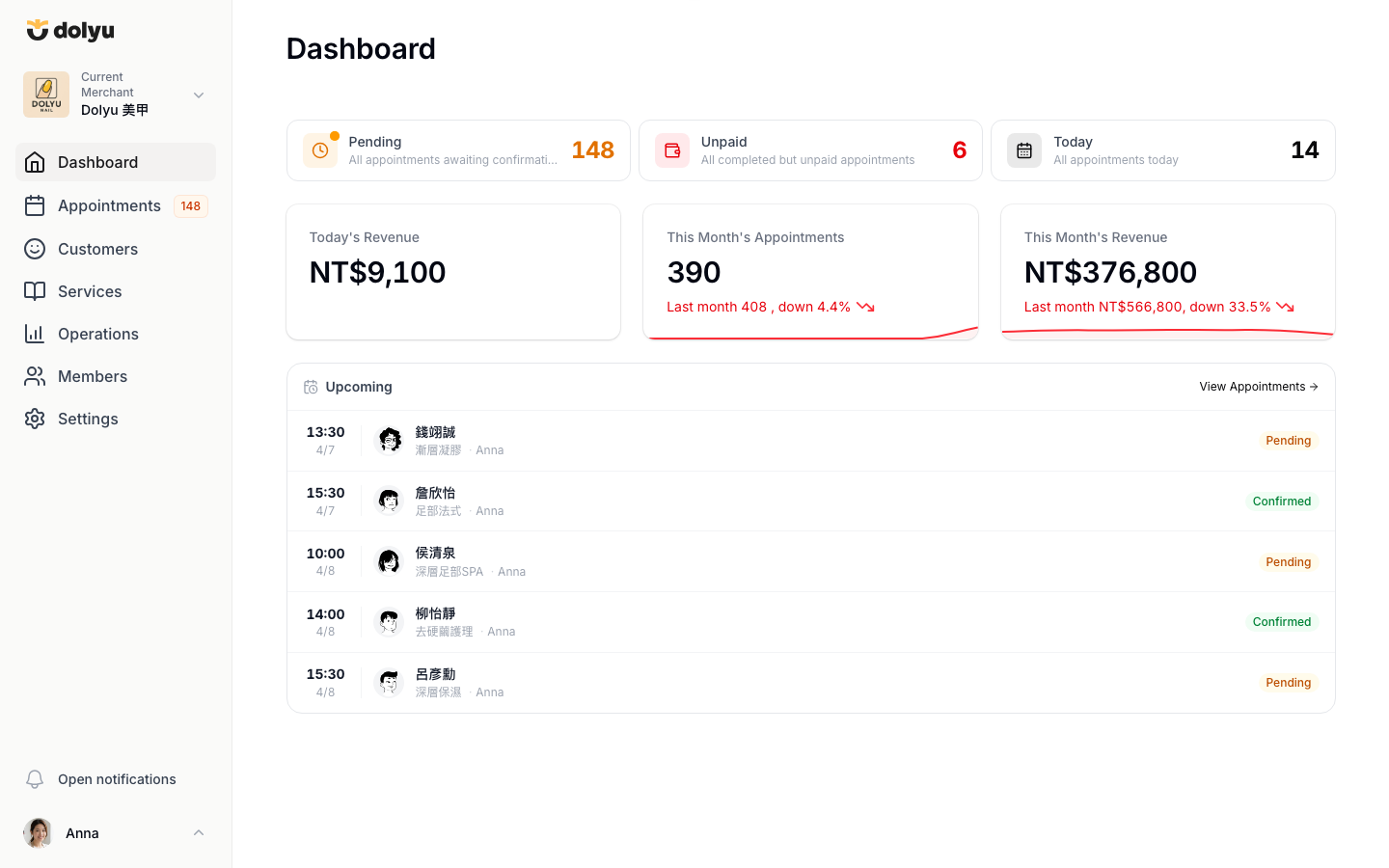Click the Customers smiley face icon

pos(35,249)
